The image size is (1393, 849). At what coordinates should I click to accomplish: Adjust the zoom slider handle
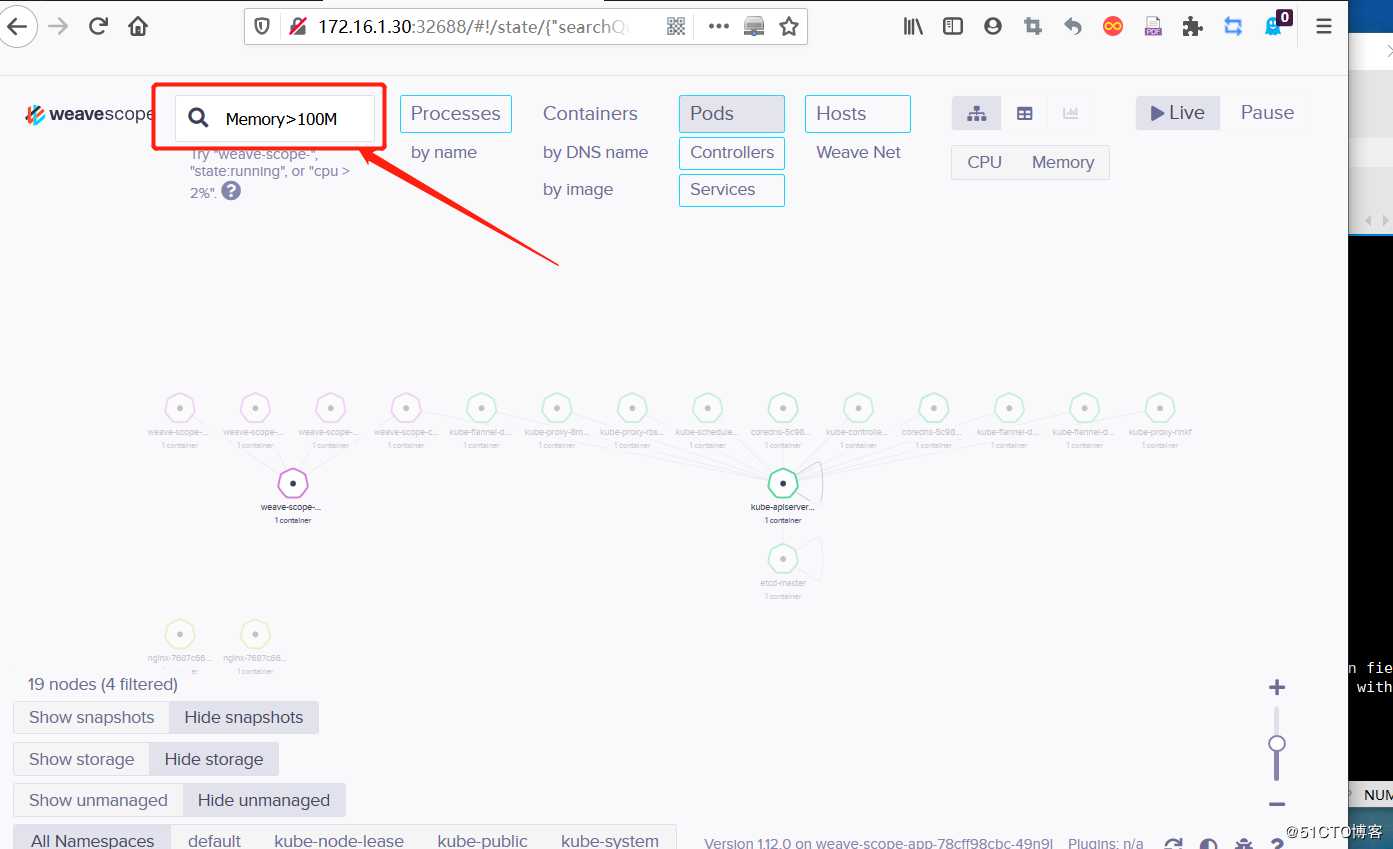coord(1276,743)
